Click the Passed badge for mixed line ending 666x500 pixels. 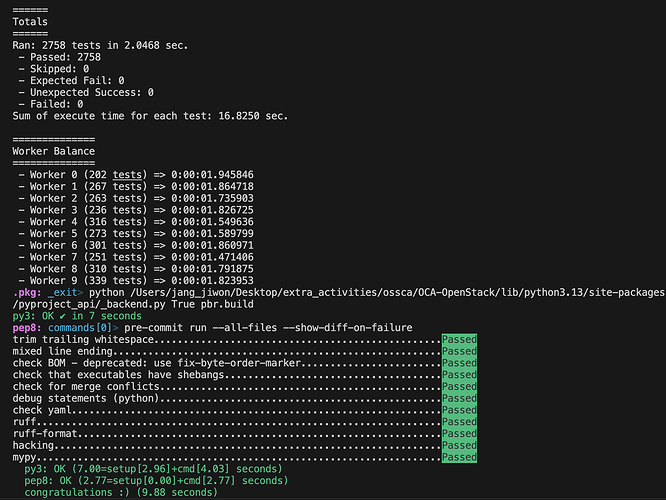459,352
